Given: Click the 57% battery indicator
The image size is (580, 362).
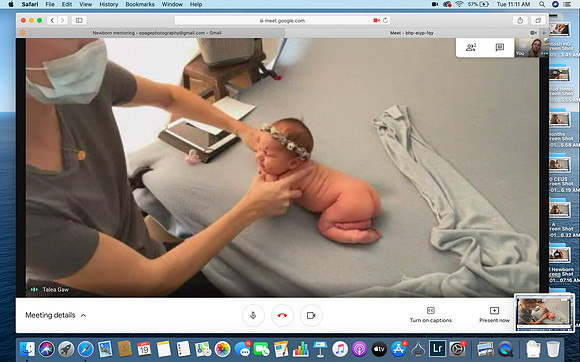Looking at the screenshot, I should 478,4.
